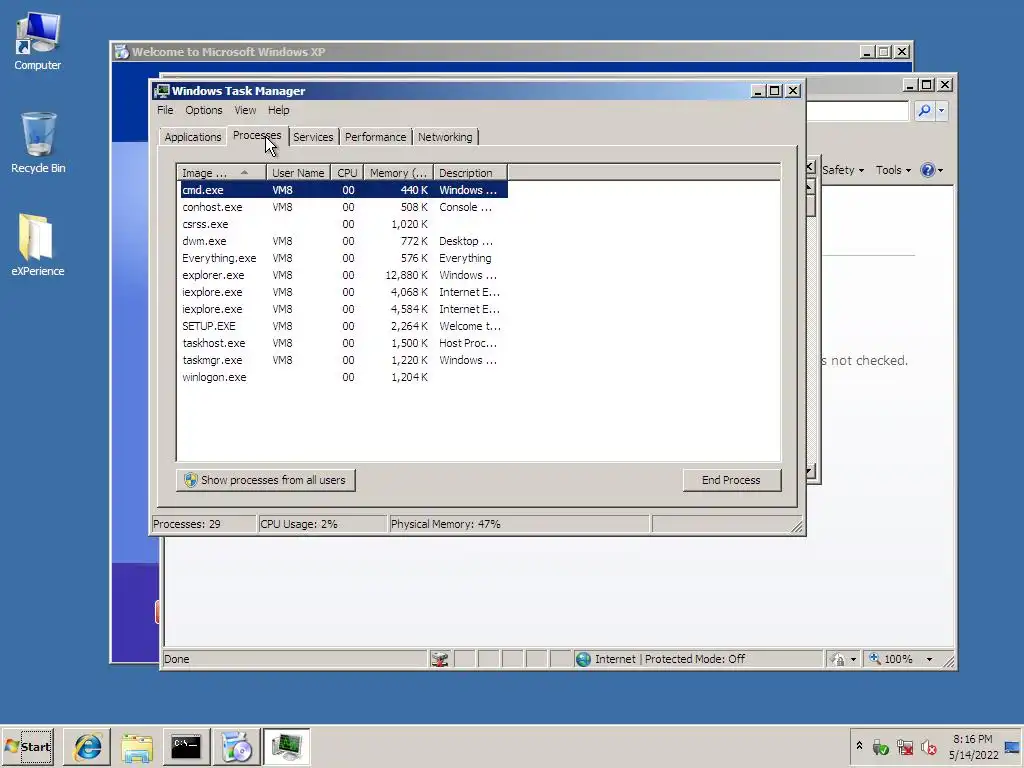
Task: Open the eXPerience folder icon
Action: tap(37, 245)
